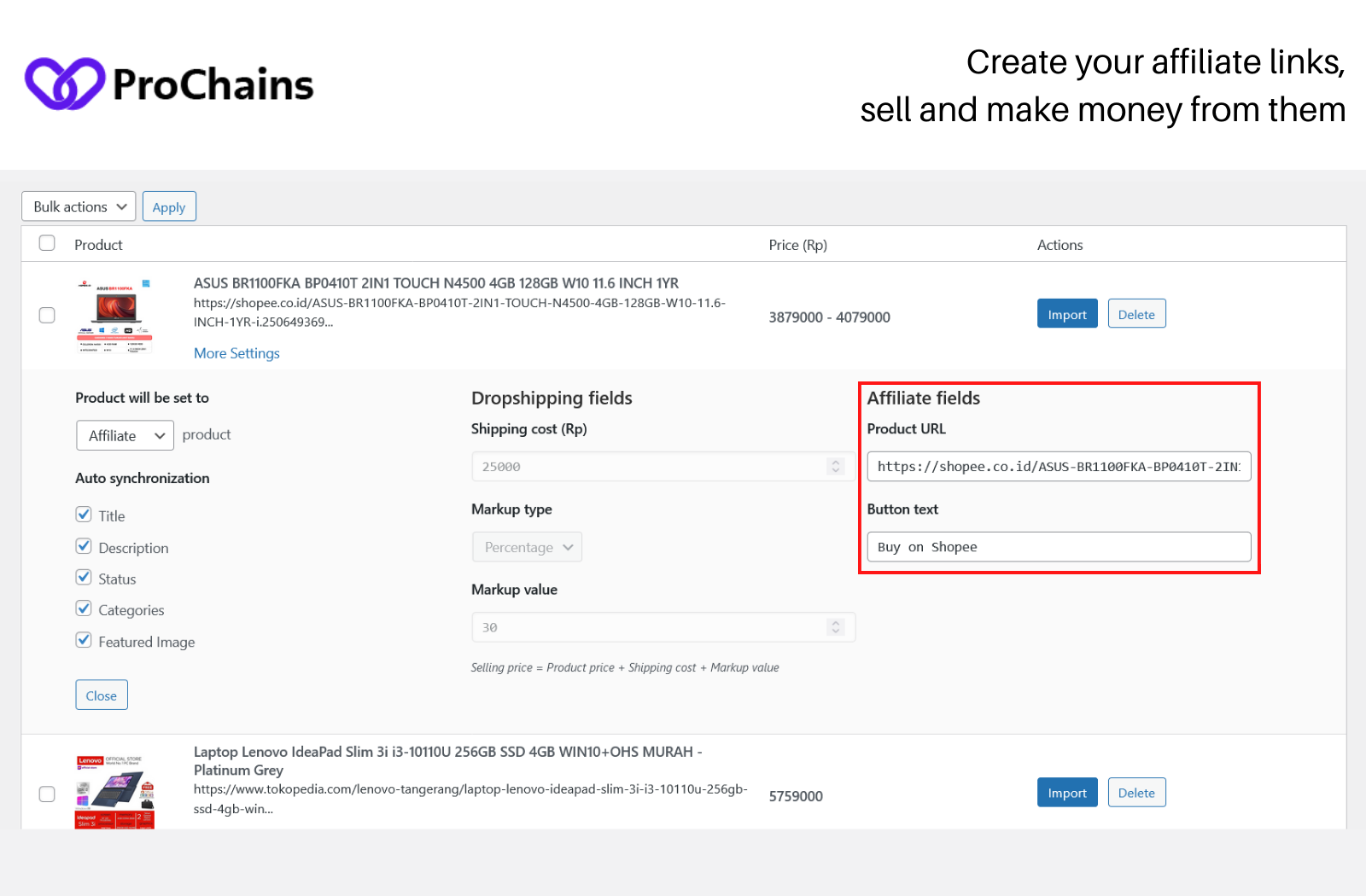Delete the ASUS BR1100FKA product
The height and width of the screenshot is (896, 1366).
coord(1136,314)
